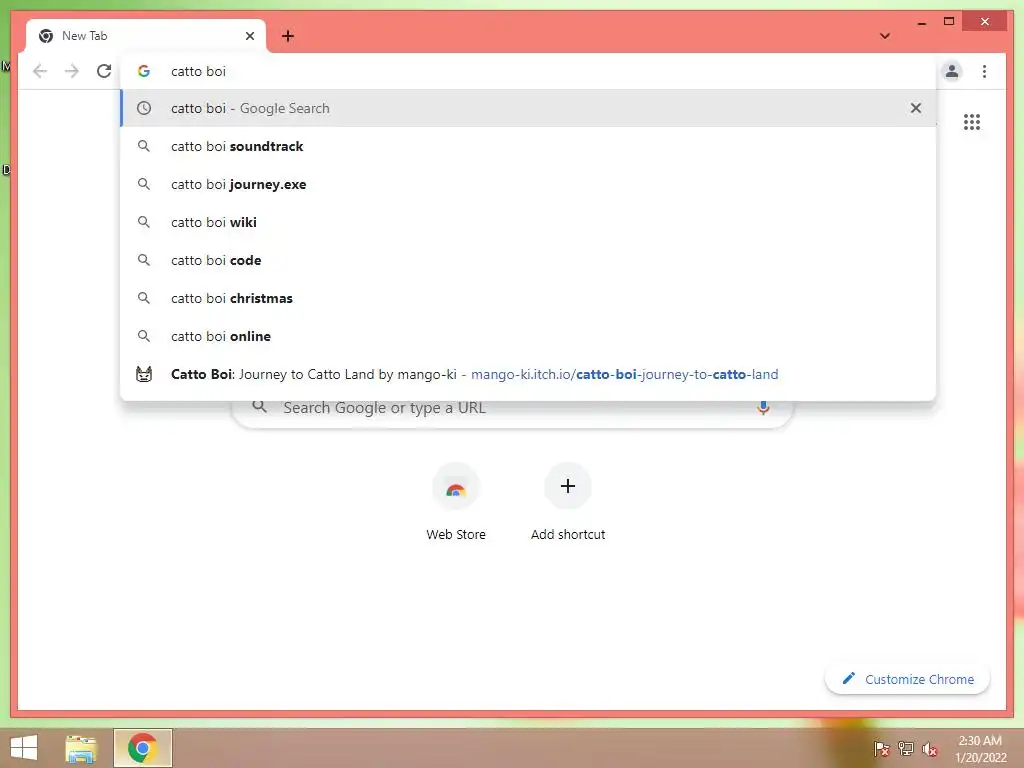This screenshot has height=768, width=1024.
Task: Click the magnifier icon beside 'catto boi wiki'
Action: coord(144,222)
